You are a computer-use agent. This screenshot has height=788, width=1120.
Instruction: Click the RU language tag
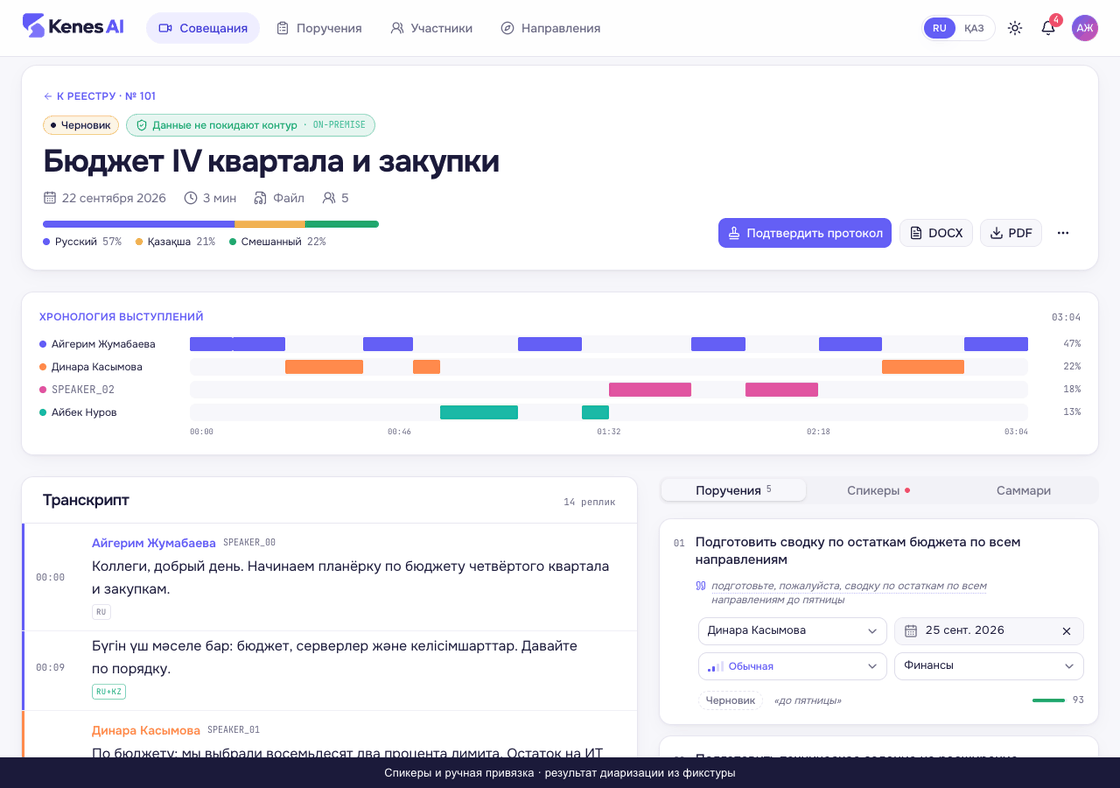tap(101, 612)
